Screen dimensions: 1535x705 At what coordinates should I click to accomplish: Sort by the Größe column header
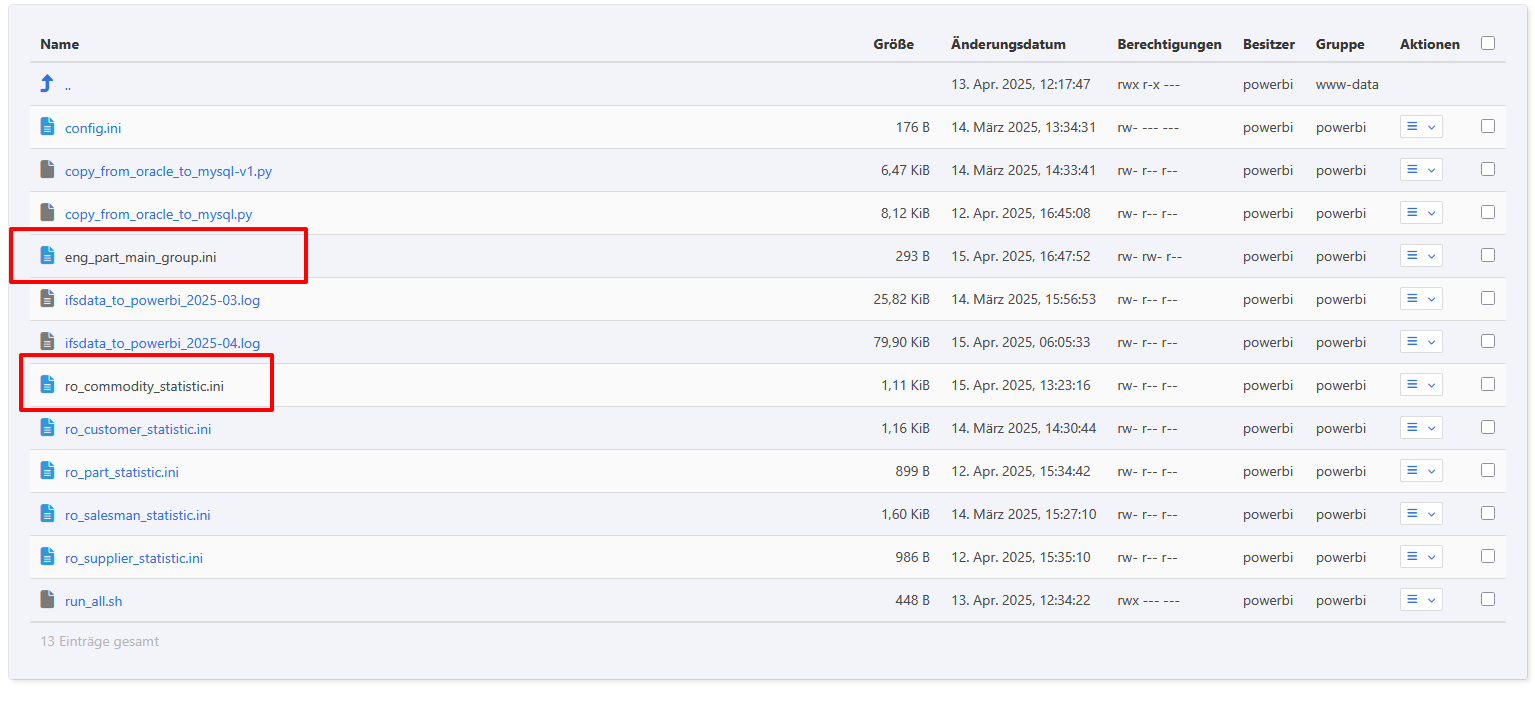893,44
